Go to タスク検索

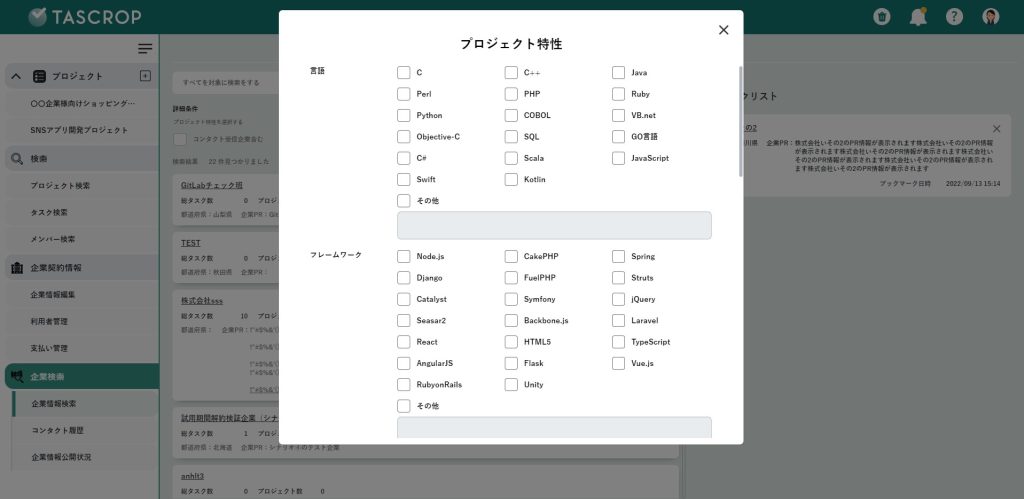pos(49,212)
